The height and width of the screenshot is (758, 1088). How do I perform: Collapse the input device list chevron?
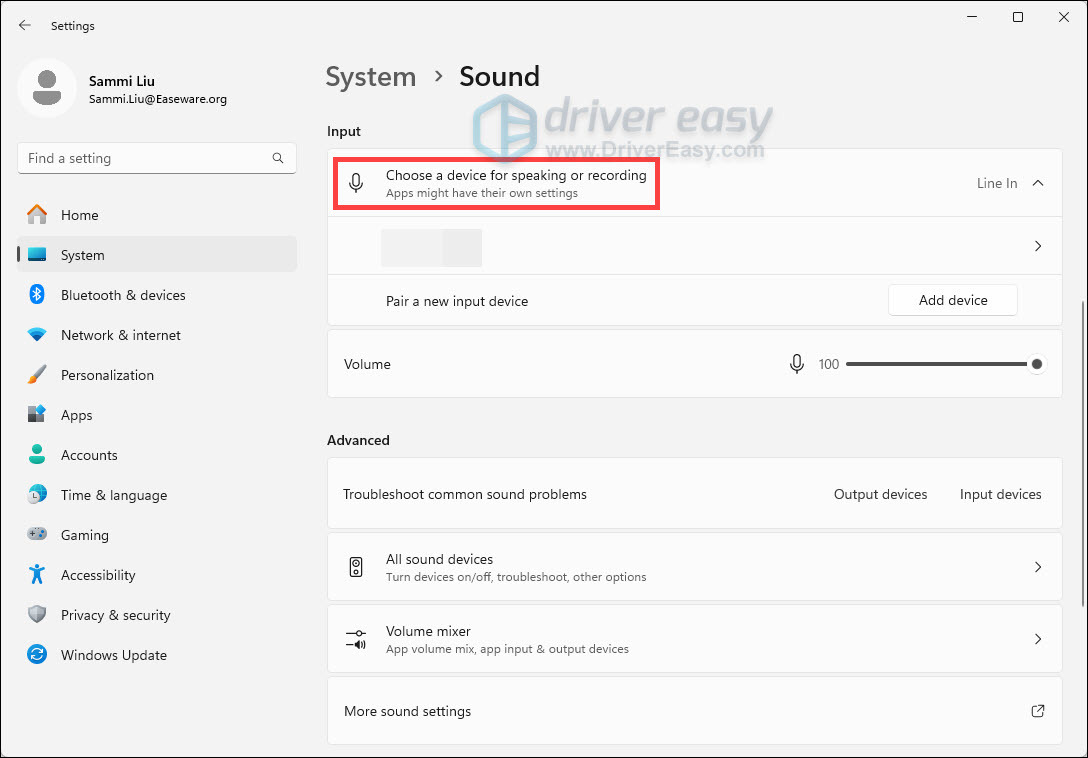1038,183
